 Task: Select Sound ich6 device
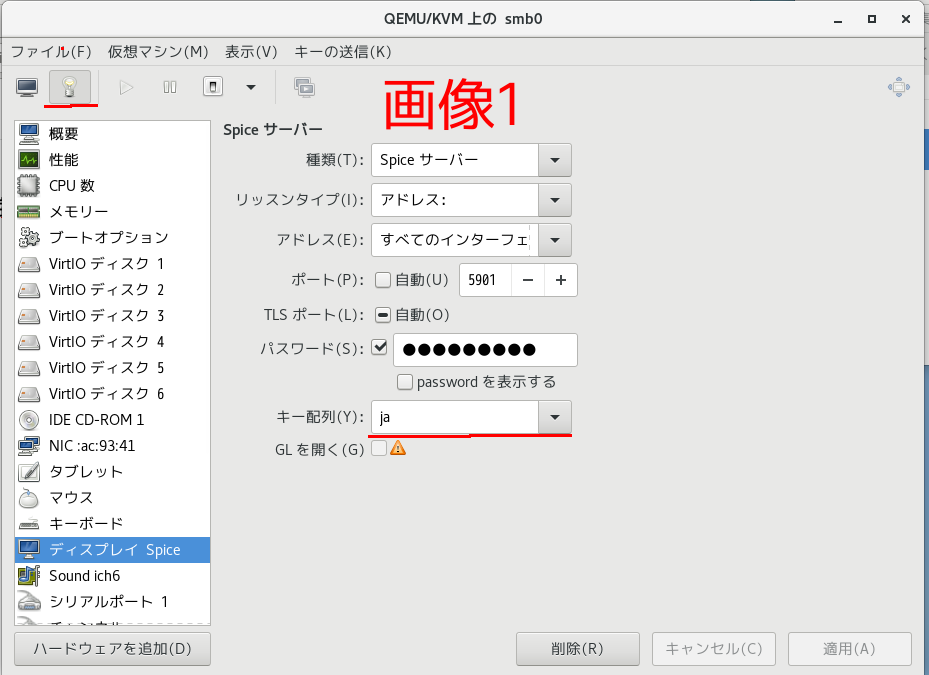113,576
